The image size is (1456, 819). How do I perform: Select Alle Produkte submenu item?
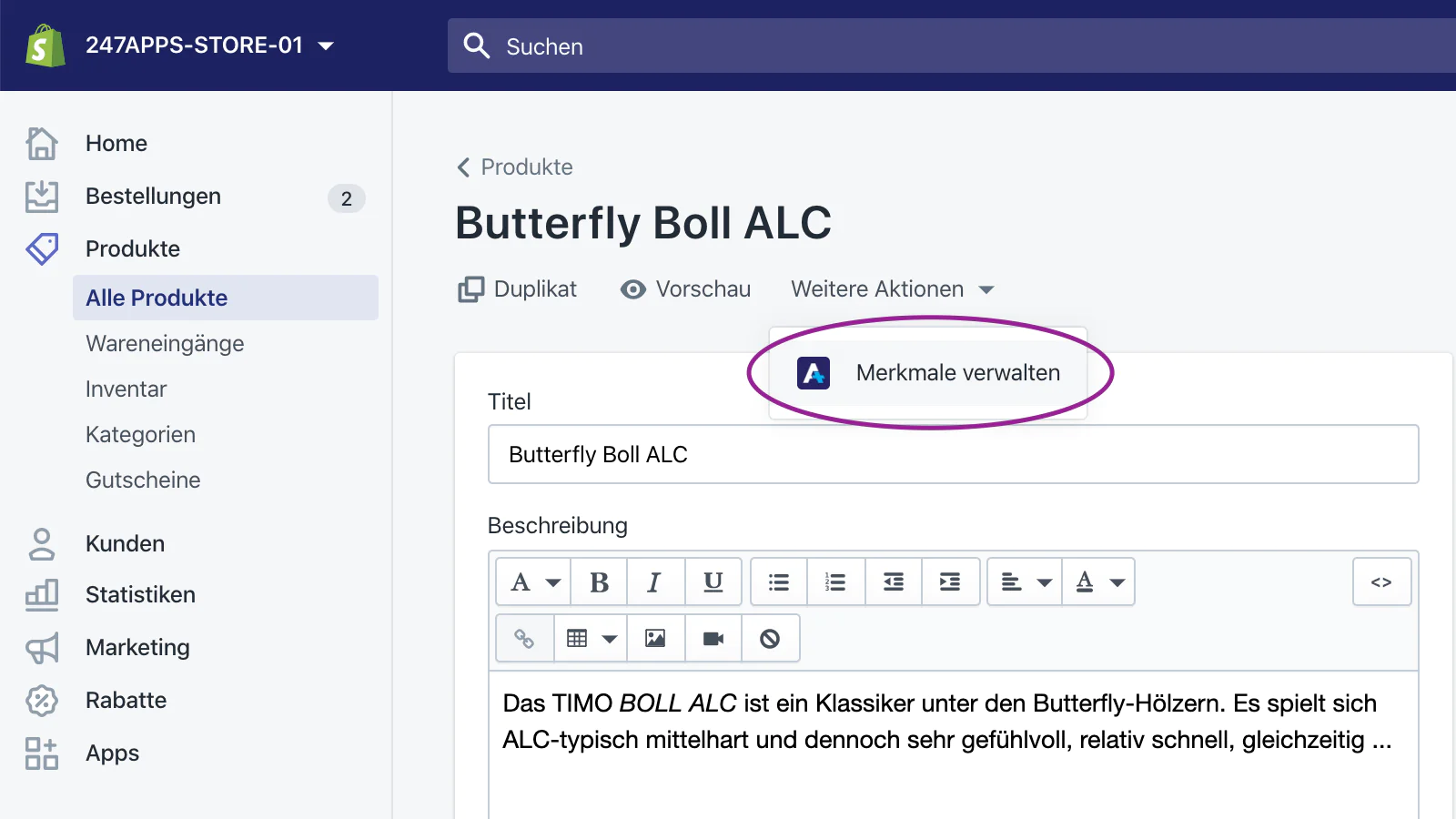pyautogui.click(x=226, y=298)
